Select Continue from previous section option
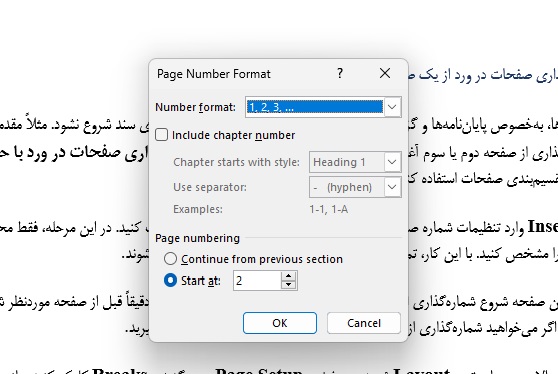 tap(170, 259)
